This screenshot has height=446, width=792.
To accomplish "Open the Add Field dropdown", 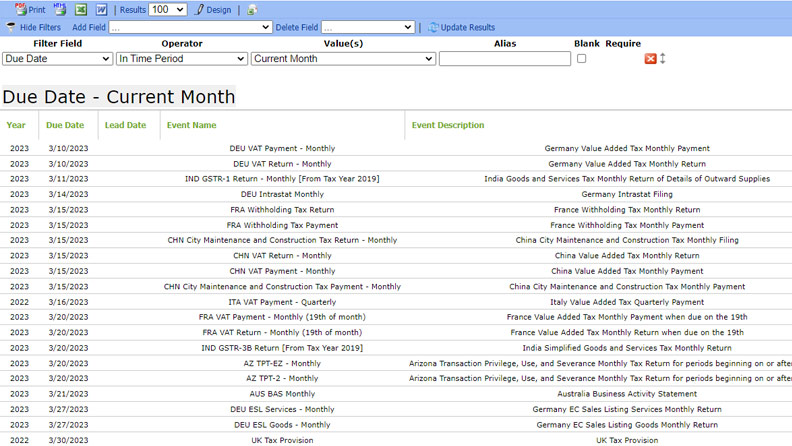I will [x=190, y=27].
